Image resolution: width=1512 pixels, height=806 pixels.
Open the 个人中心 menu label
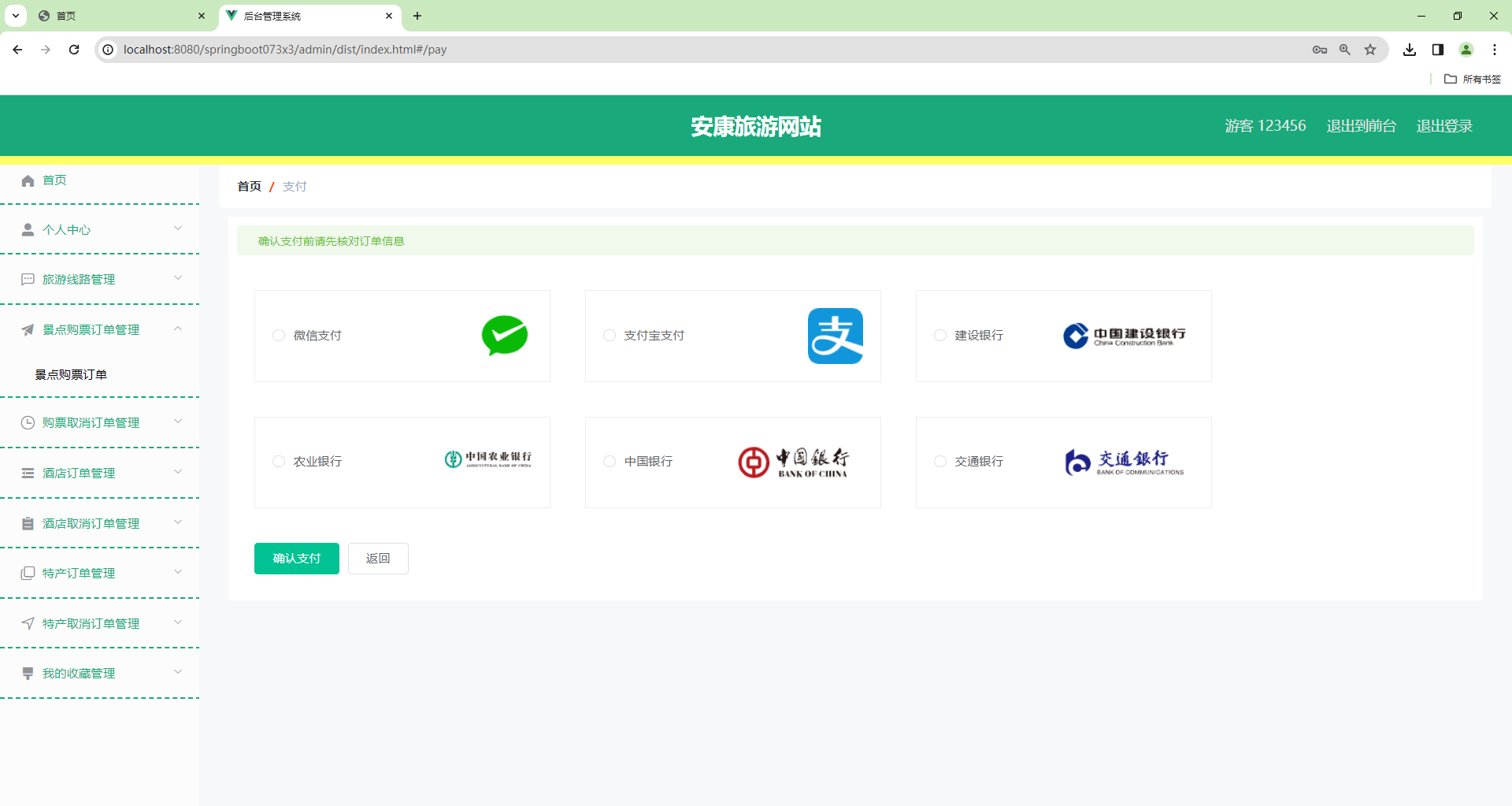[66, 230]
